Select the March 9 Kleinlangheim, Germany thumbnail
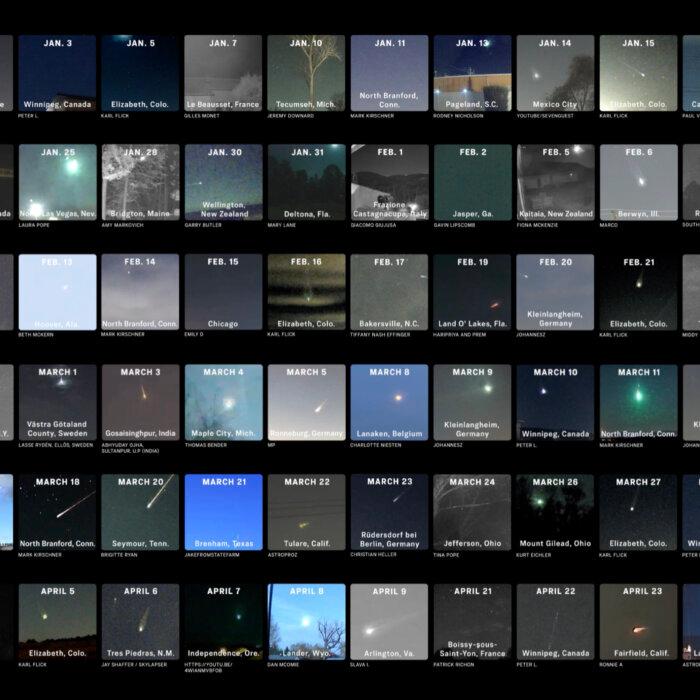 pos(472,402)
